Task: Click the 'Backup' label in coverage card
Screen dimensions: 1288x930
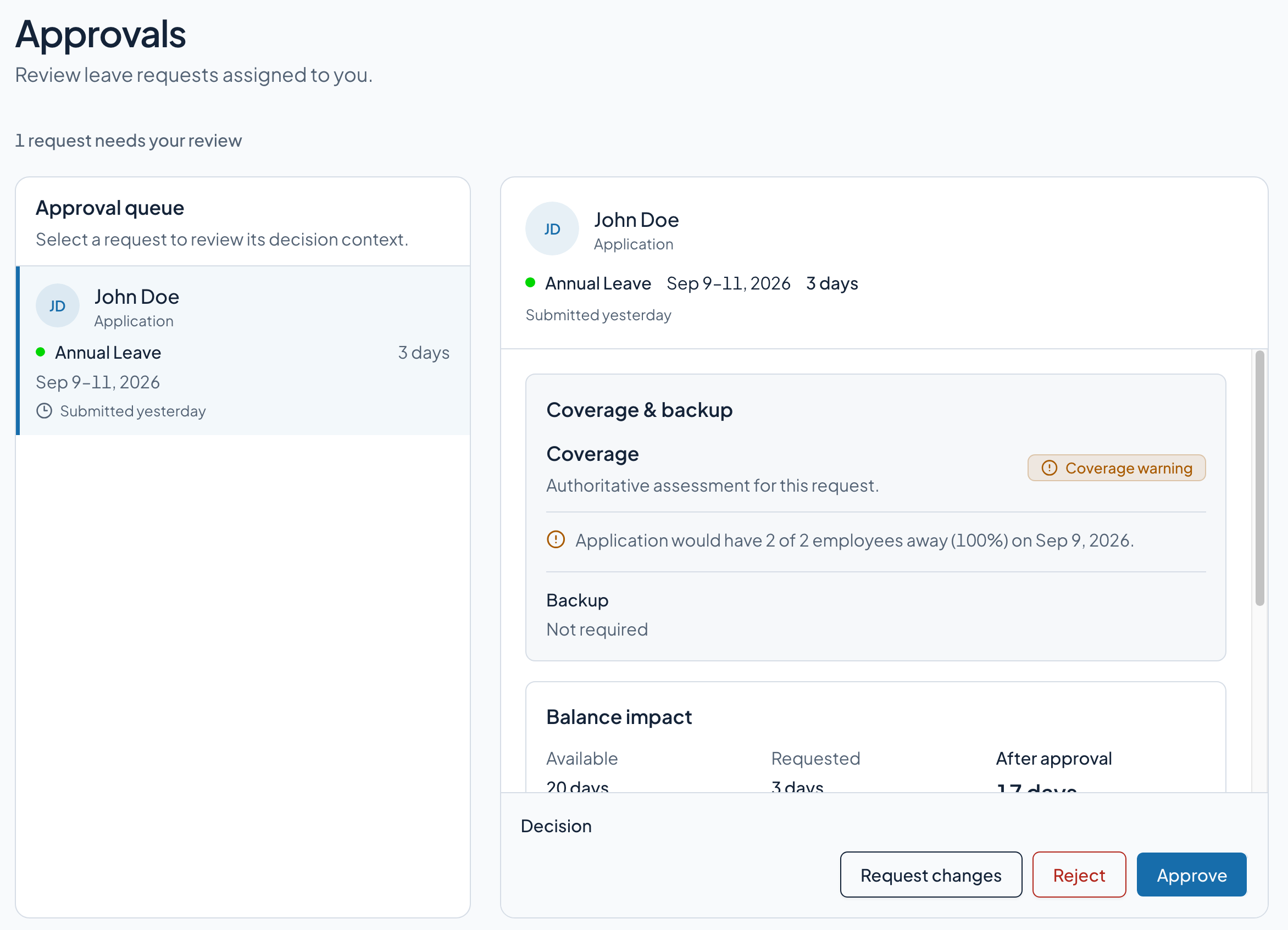Action: pos(577,600)
